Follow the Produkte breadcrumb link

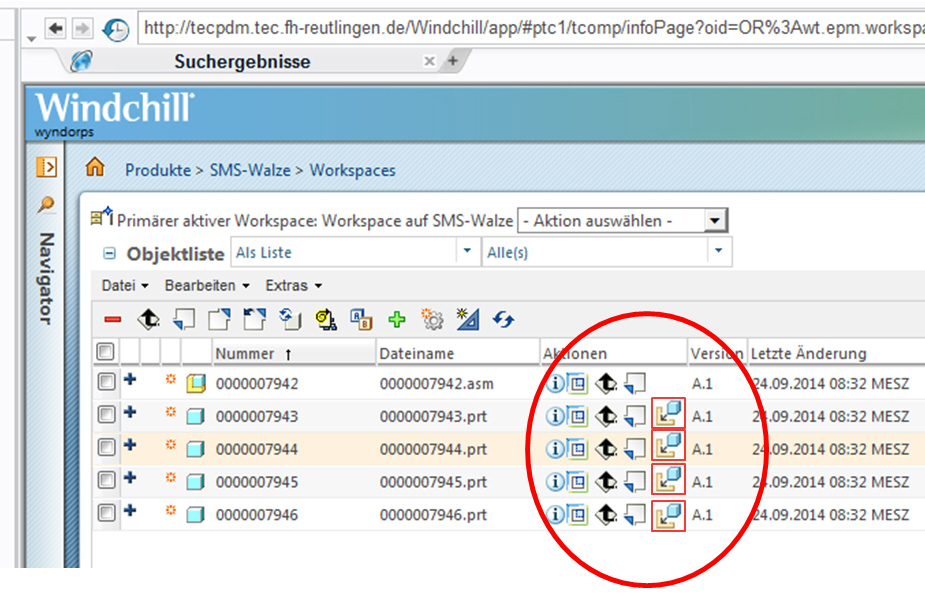pos(158,171)
